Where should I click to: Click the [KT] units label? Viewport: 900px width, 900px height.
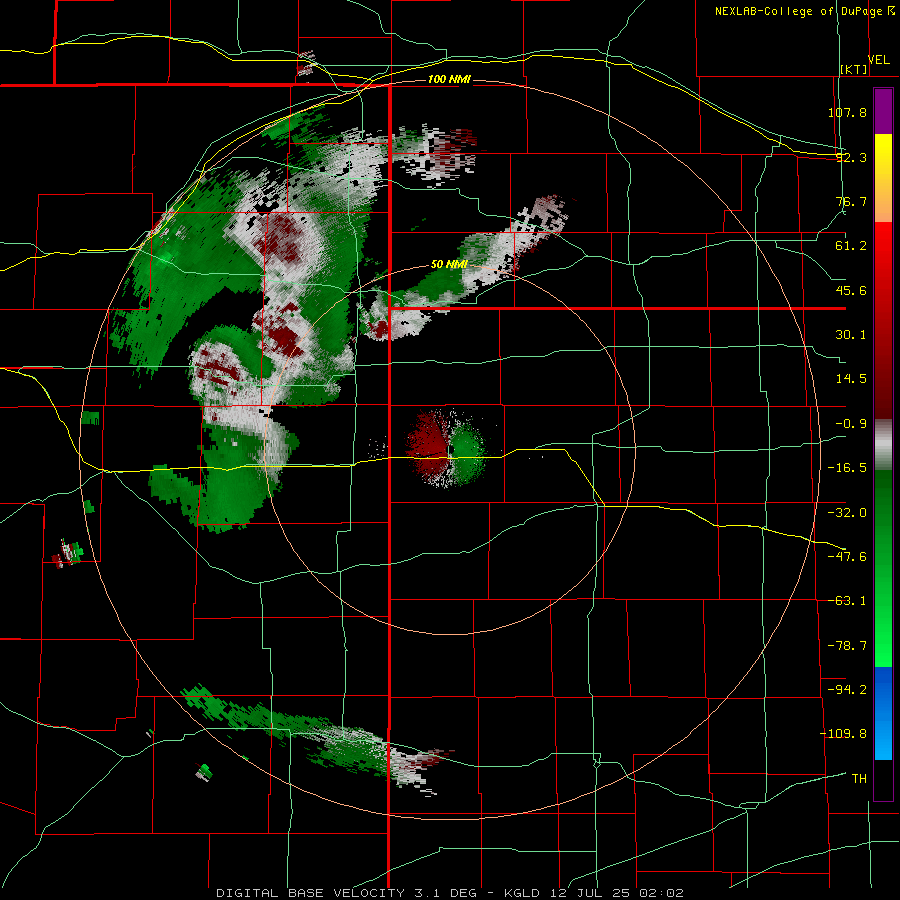pyautogui.click(x=854, y=69)
